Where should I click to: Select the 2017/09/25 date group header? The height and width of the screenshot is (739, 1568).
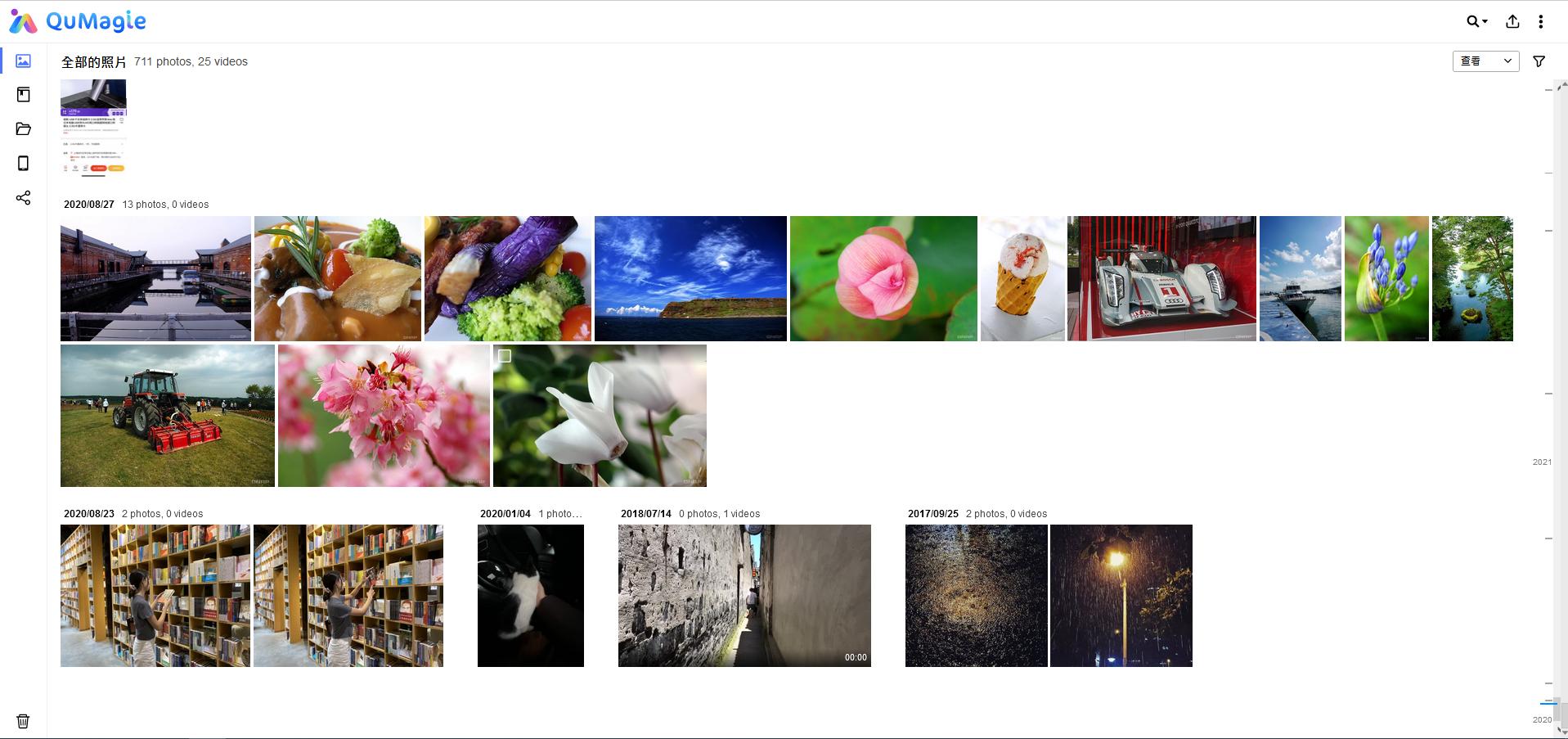click(x=932, y=514)
